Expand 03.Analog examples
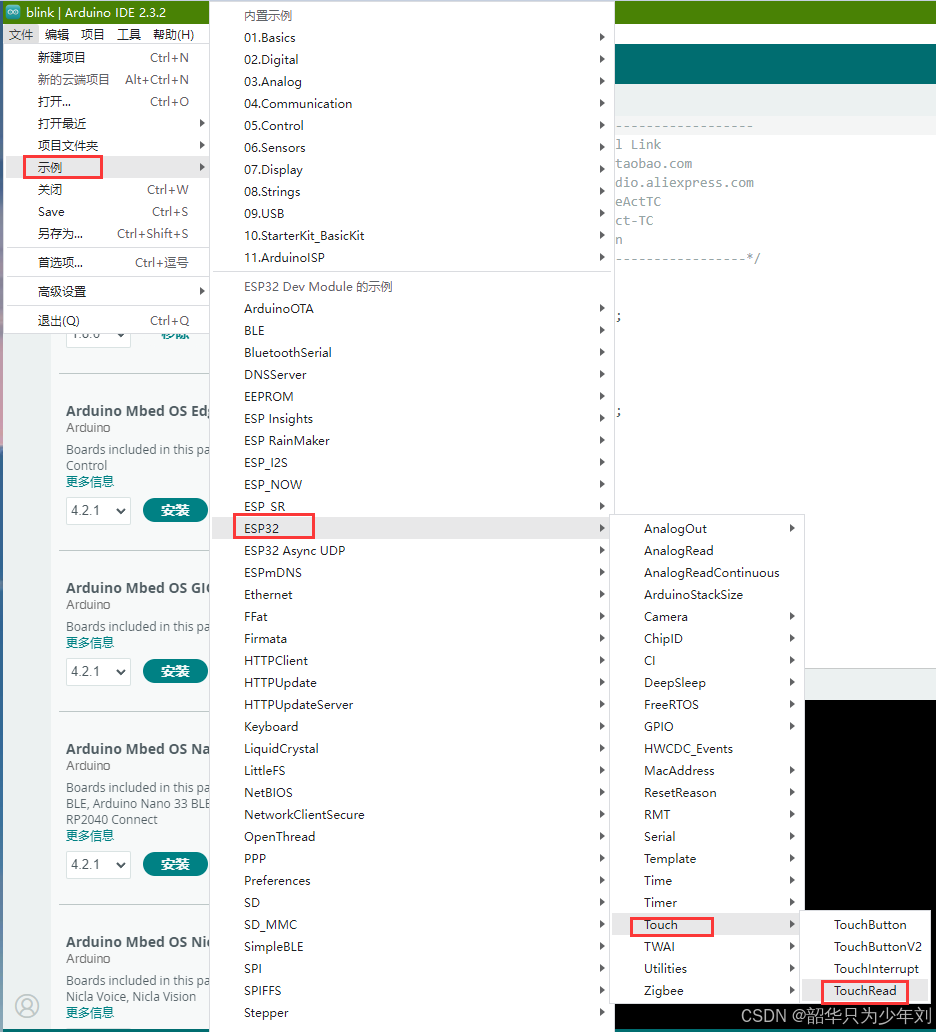 tap(413, 82)
